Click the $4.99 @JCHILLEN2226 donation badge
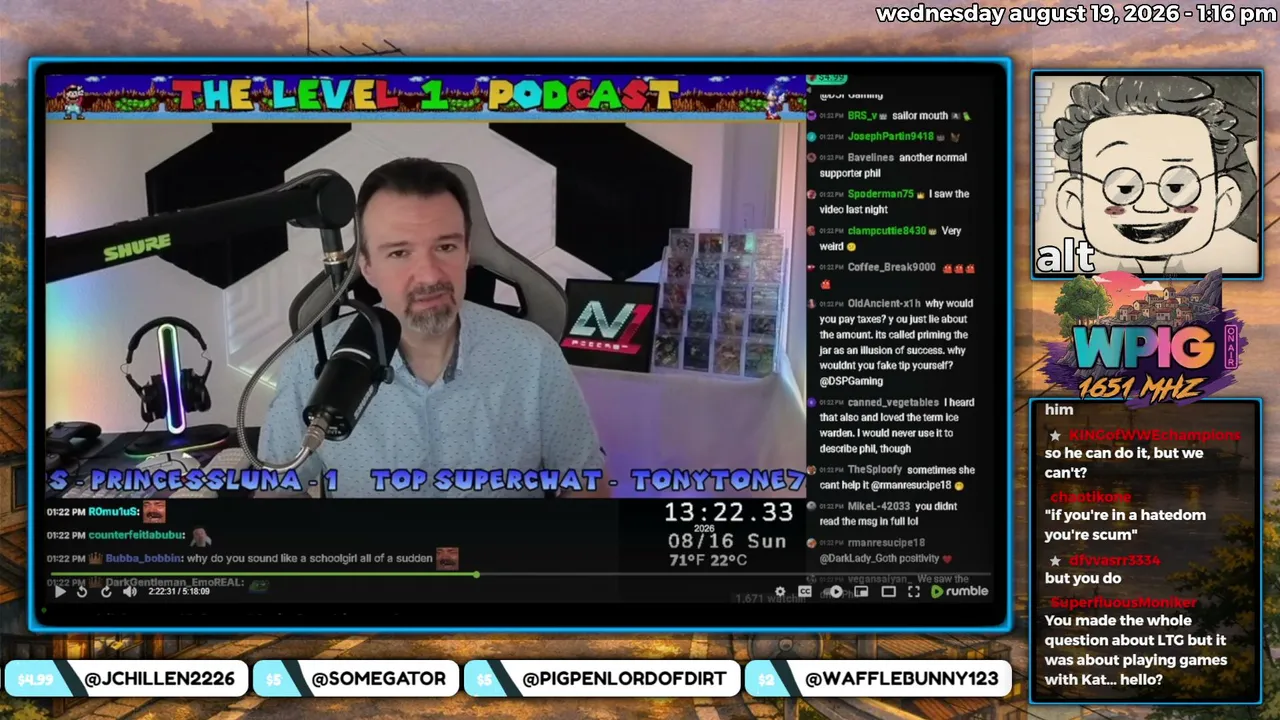 pyautogui.click(x=127, y=679)
